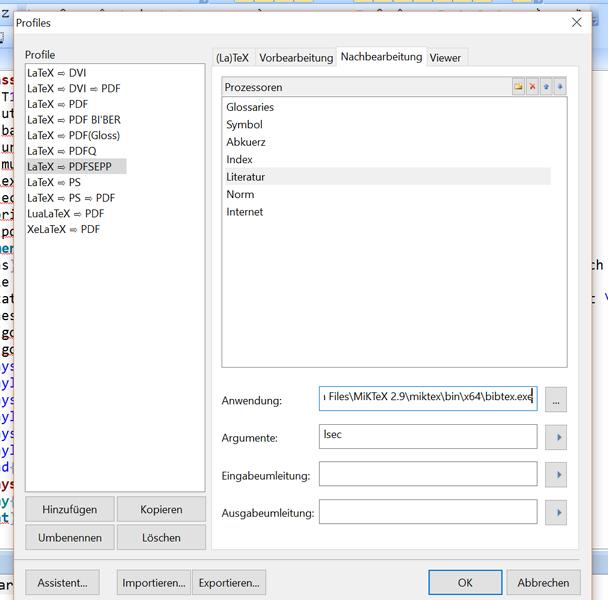Click the red X delete processor icon

click(532, 87)
